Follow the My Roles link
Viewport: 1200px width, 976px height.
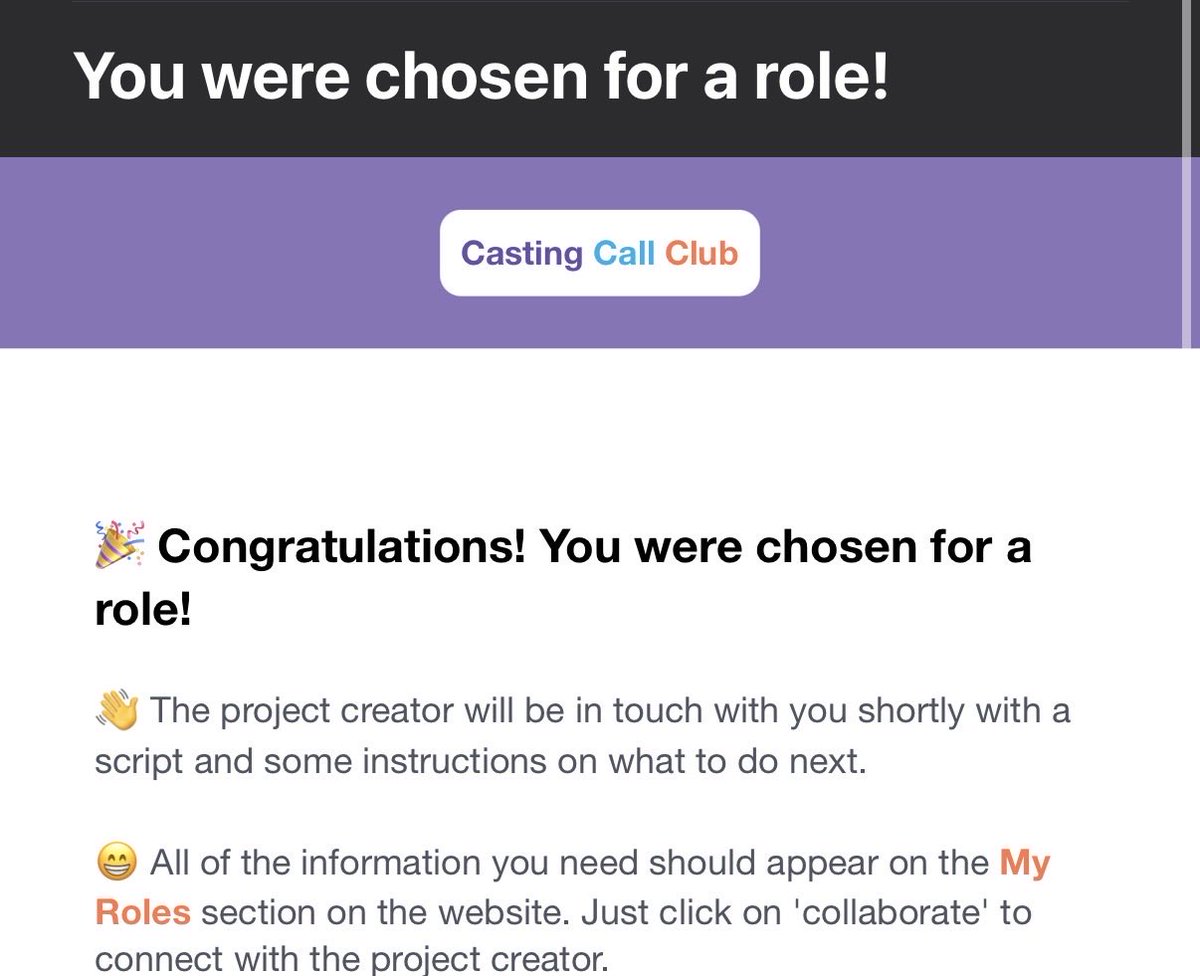pos(1025,863)
